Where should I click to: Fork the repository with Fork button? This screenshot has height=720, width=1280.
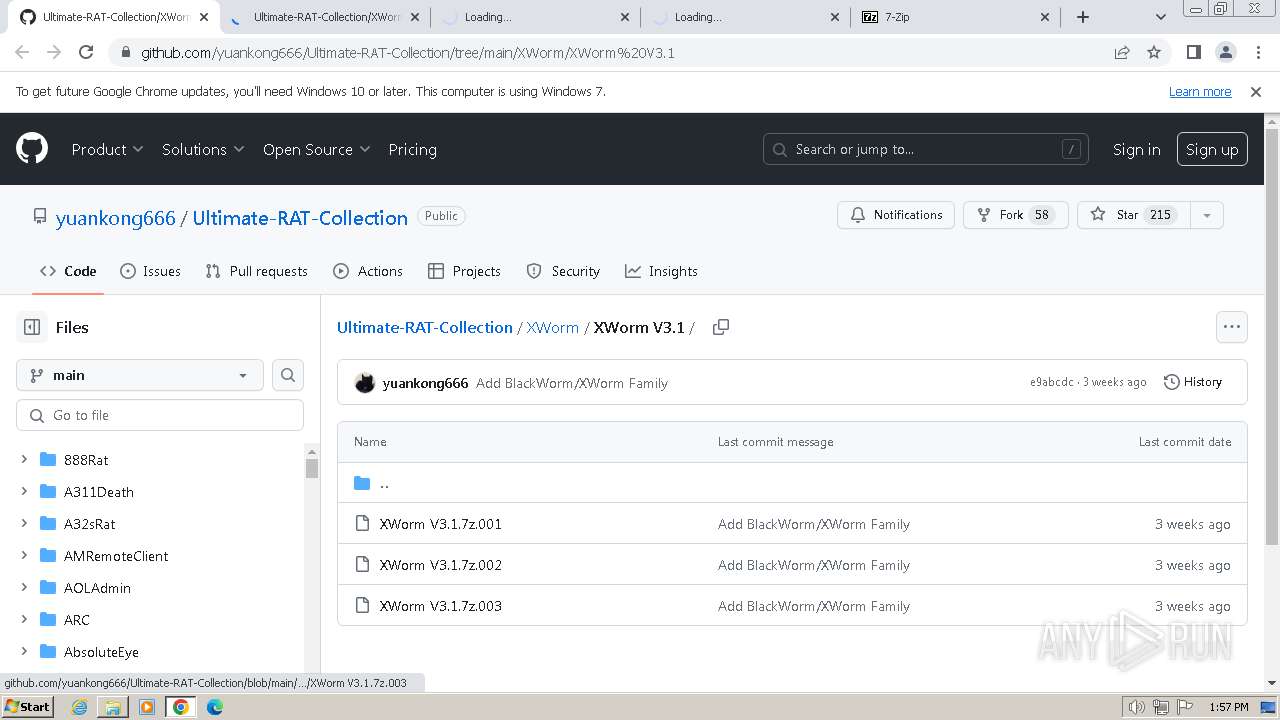1015,215
